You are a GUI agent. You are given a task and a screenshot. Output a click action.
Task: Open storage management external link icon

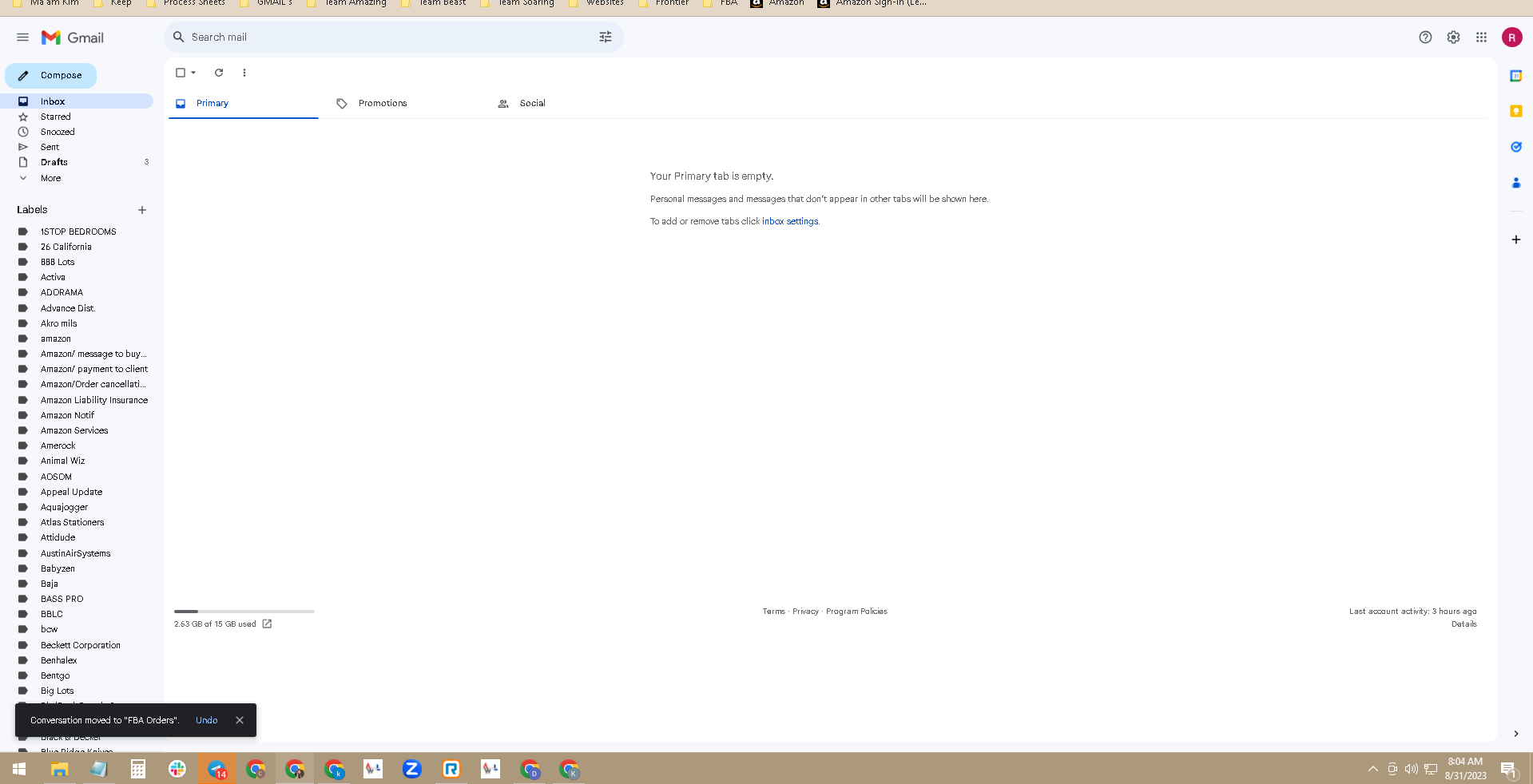point(267,624)
